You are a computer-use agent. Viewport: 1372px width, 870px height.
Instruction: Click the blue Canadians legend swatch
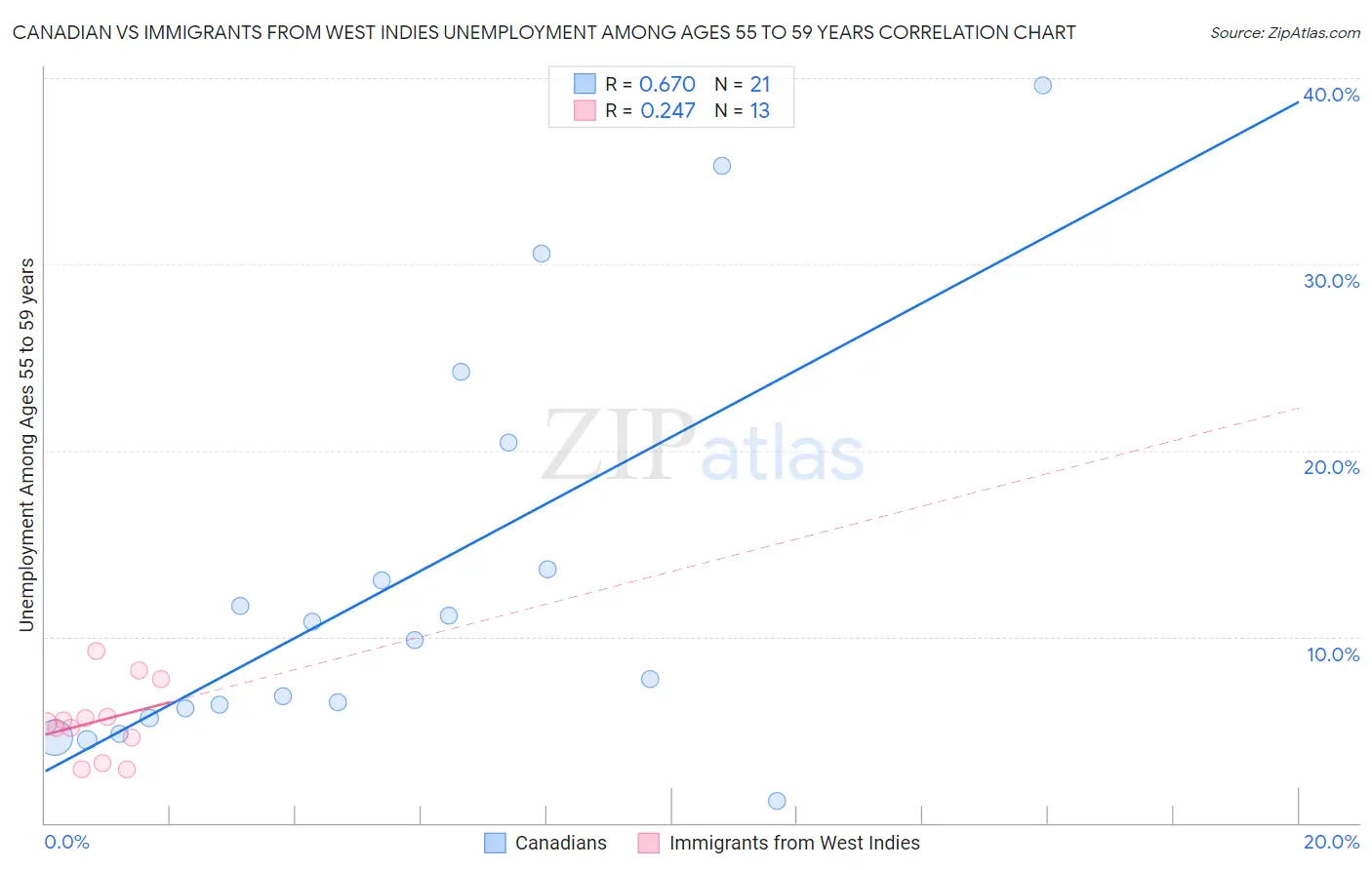[496, 843]
